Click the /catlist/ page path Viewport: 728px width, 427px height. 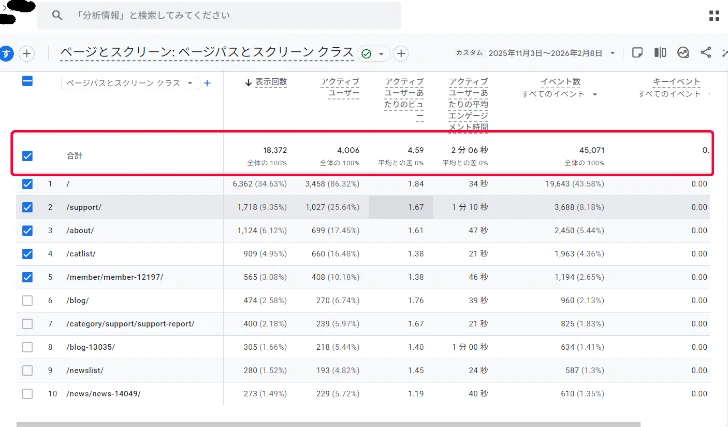point(81,254)
